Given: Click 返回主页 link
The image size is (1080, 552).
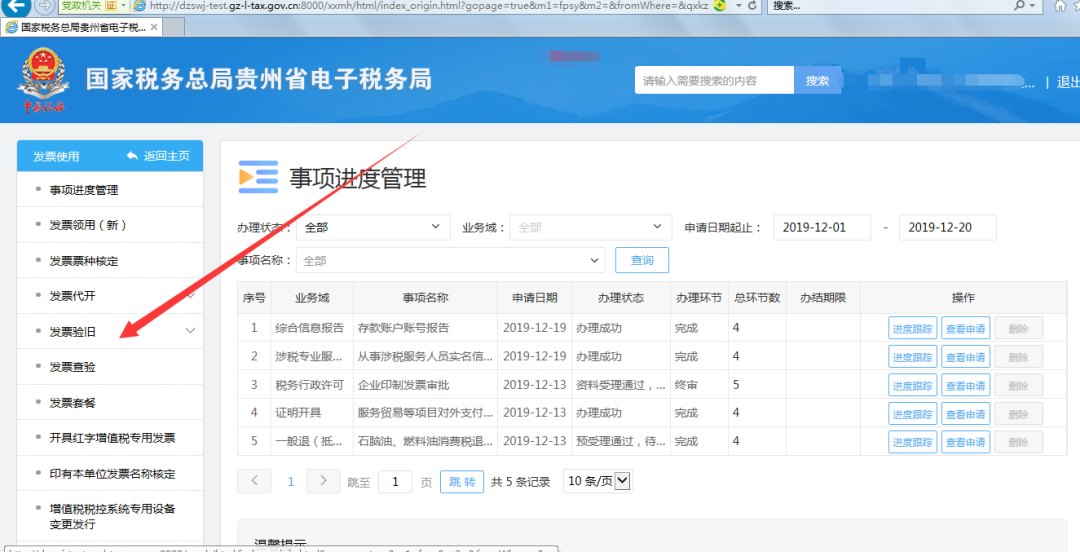Looking at the screenshot, I should click(166, 156).
